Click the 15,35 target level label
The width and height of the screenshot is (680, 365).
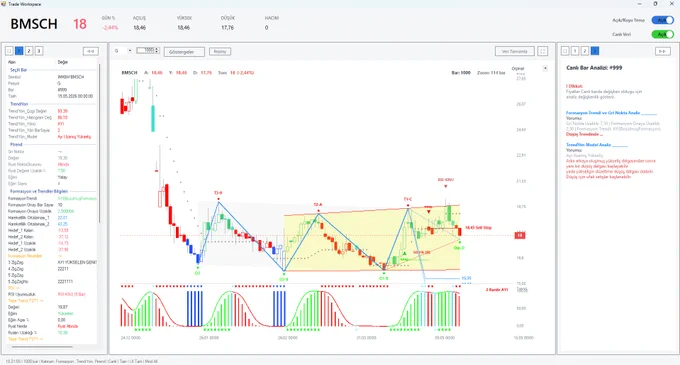(466, 278)
